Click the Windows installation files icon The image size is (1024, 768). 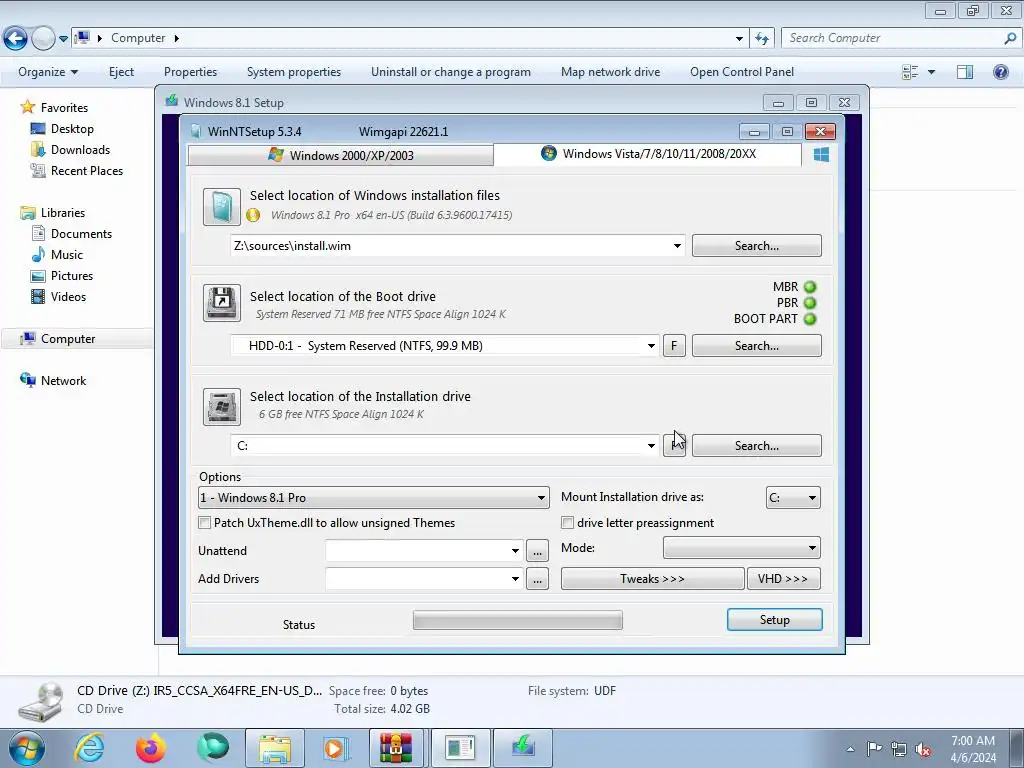tap(221, 206)
